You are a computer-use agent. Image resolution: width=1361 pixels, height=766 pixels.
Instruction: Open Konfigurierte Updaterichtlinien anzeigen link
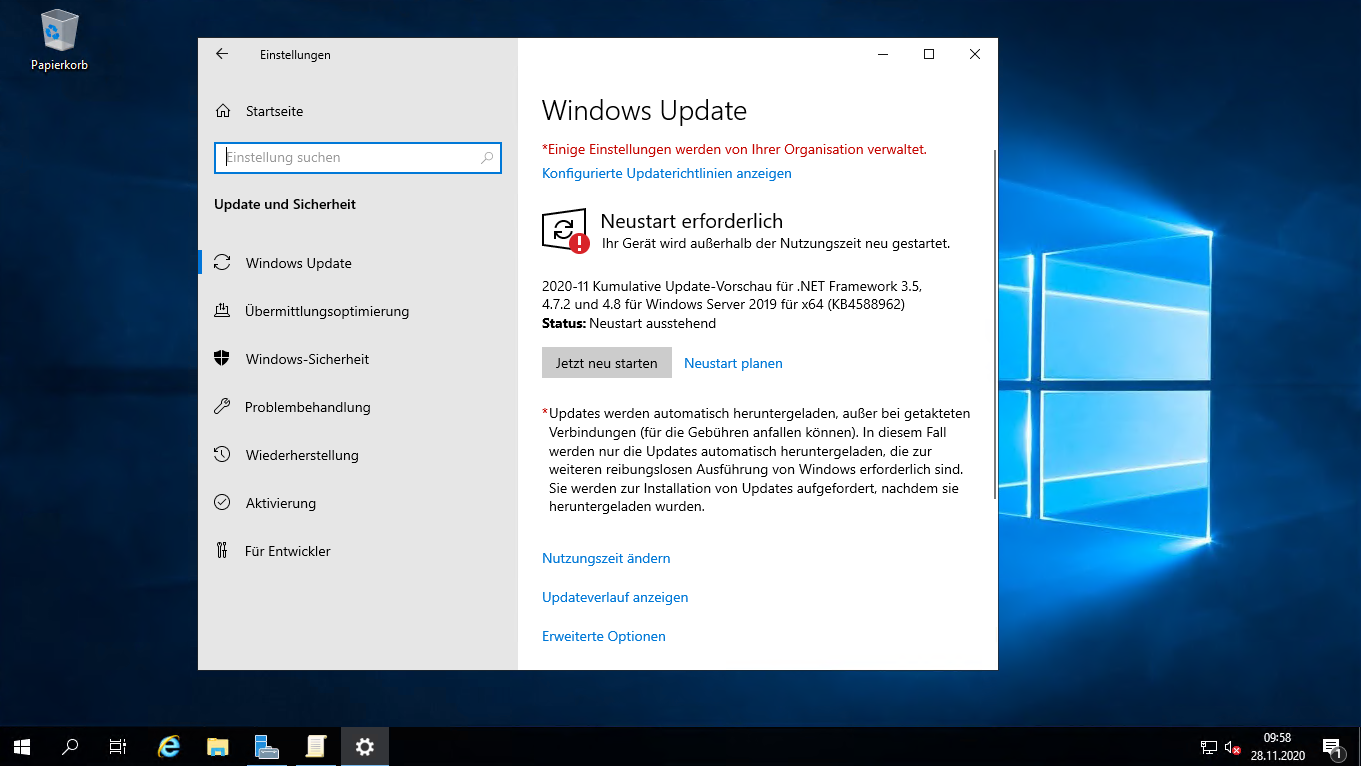coord(667,173)
